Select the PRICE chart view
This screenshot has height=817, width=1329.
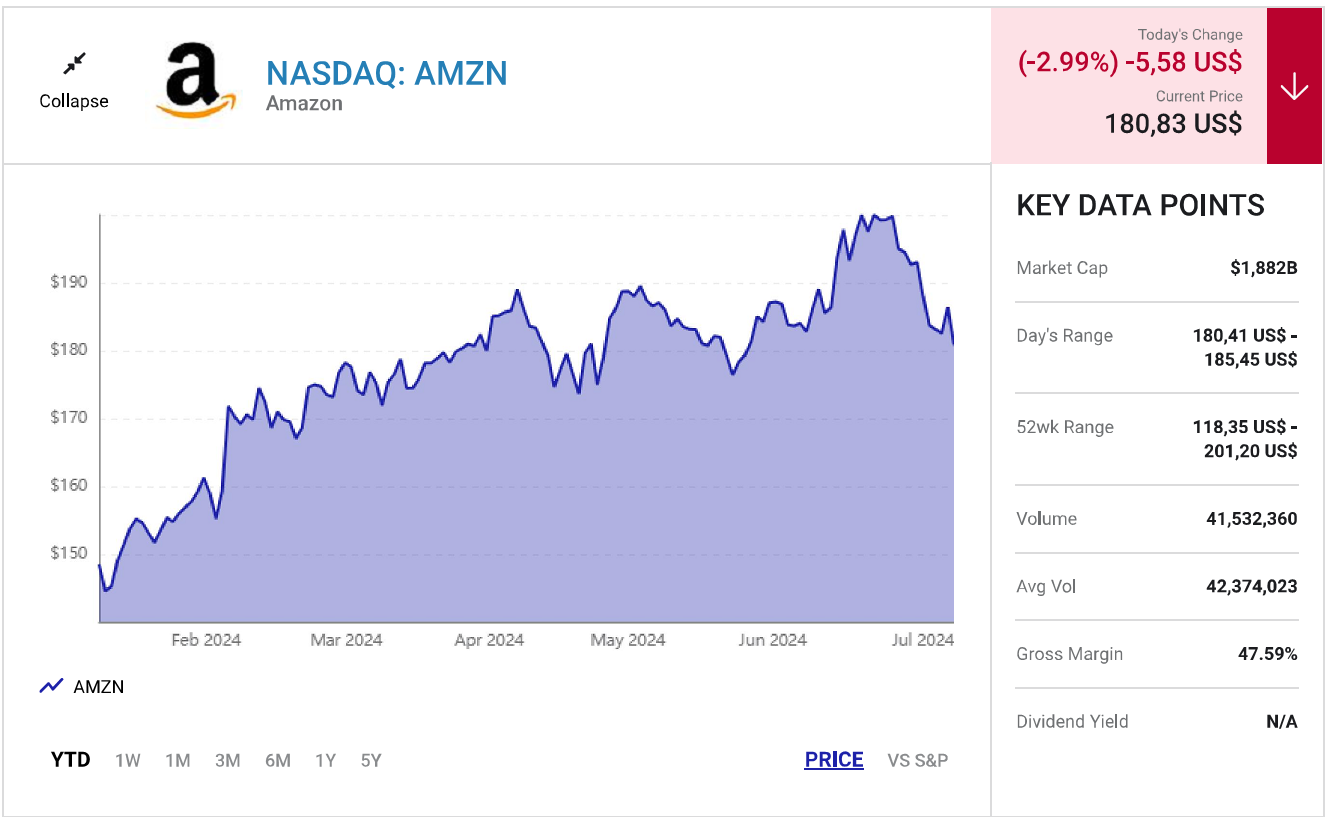tap(834, 760)
